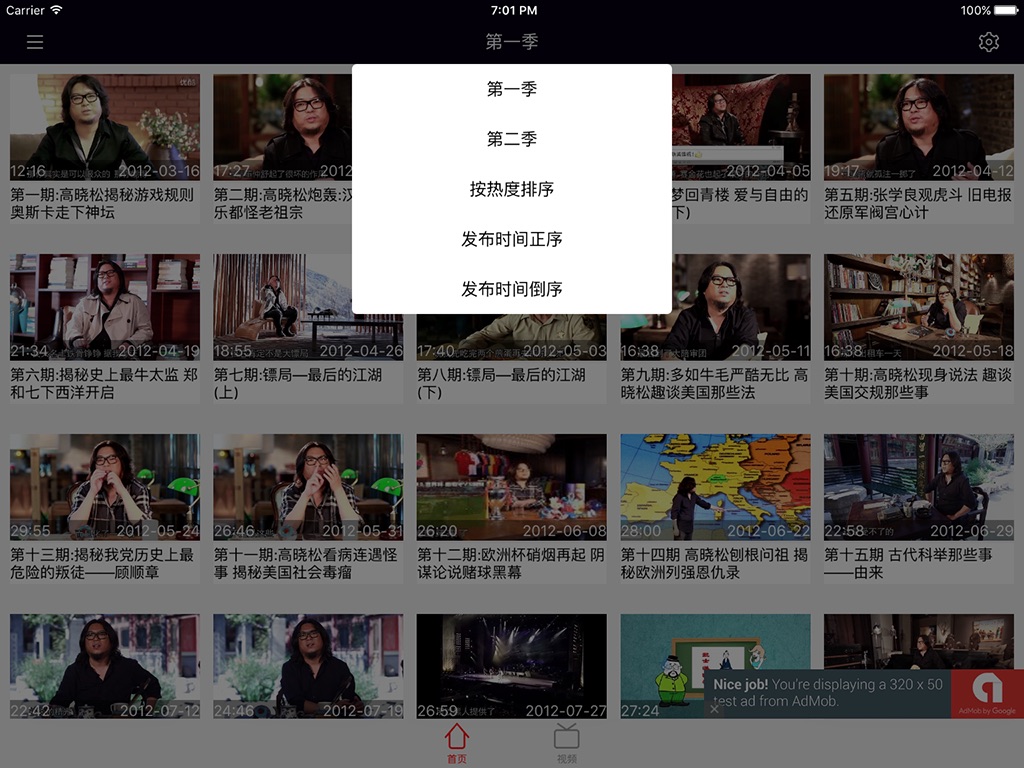Tap the AdMob test ad banner text
Screen dimensions: 1024x768
point(827,693)
